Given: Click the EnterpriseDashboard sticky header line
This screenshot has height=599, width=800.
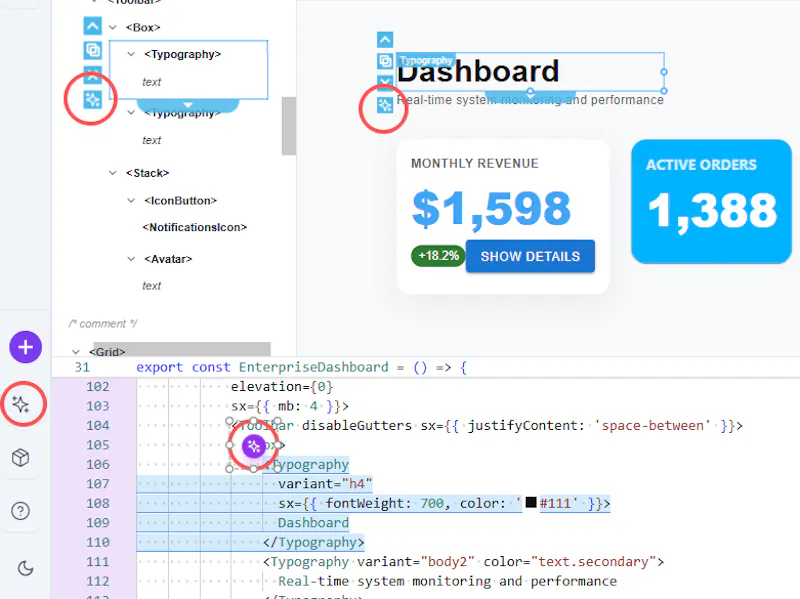Looking at the screenshot, I should [426, 367].
